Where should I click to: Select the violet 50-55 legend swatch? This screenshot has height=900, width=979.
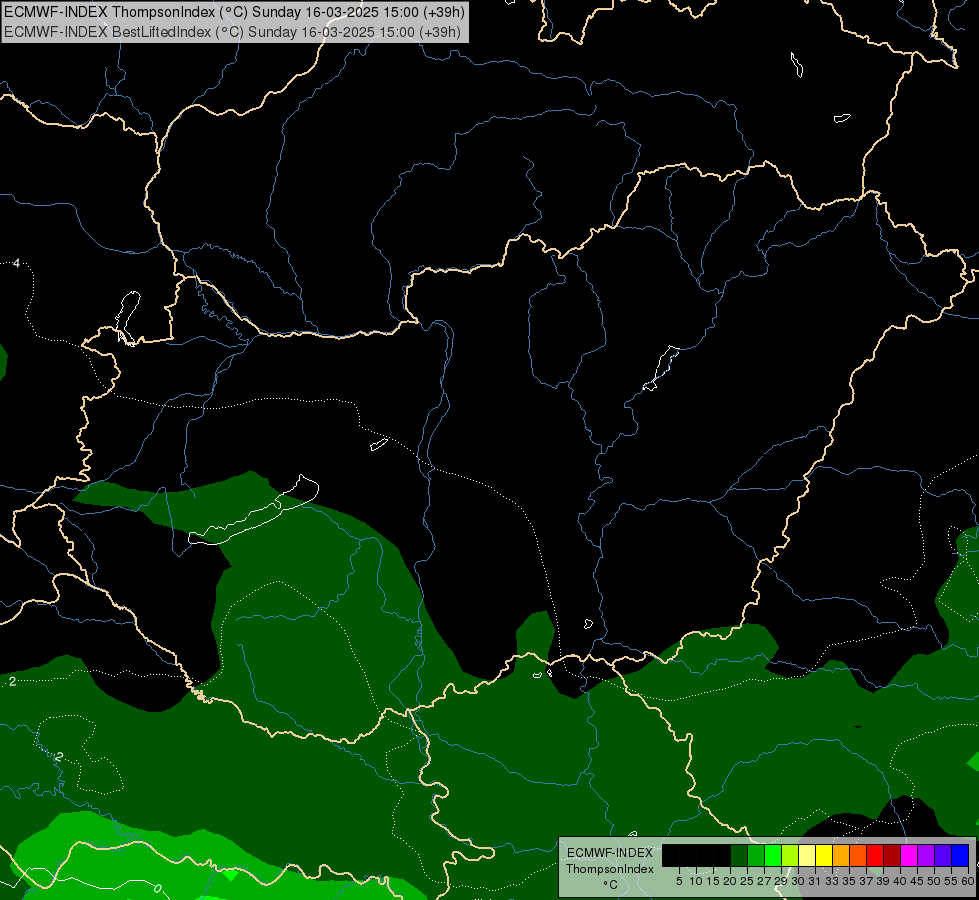click(x=943, y=855)
